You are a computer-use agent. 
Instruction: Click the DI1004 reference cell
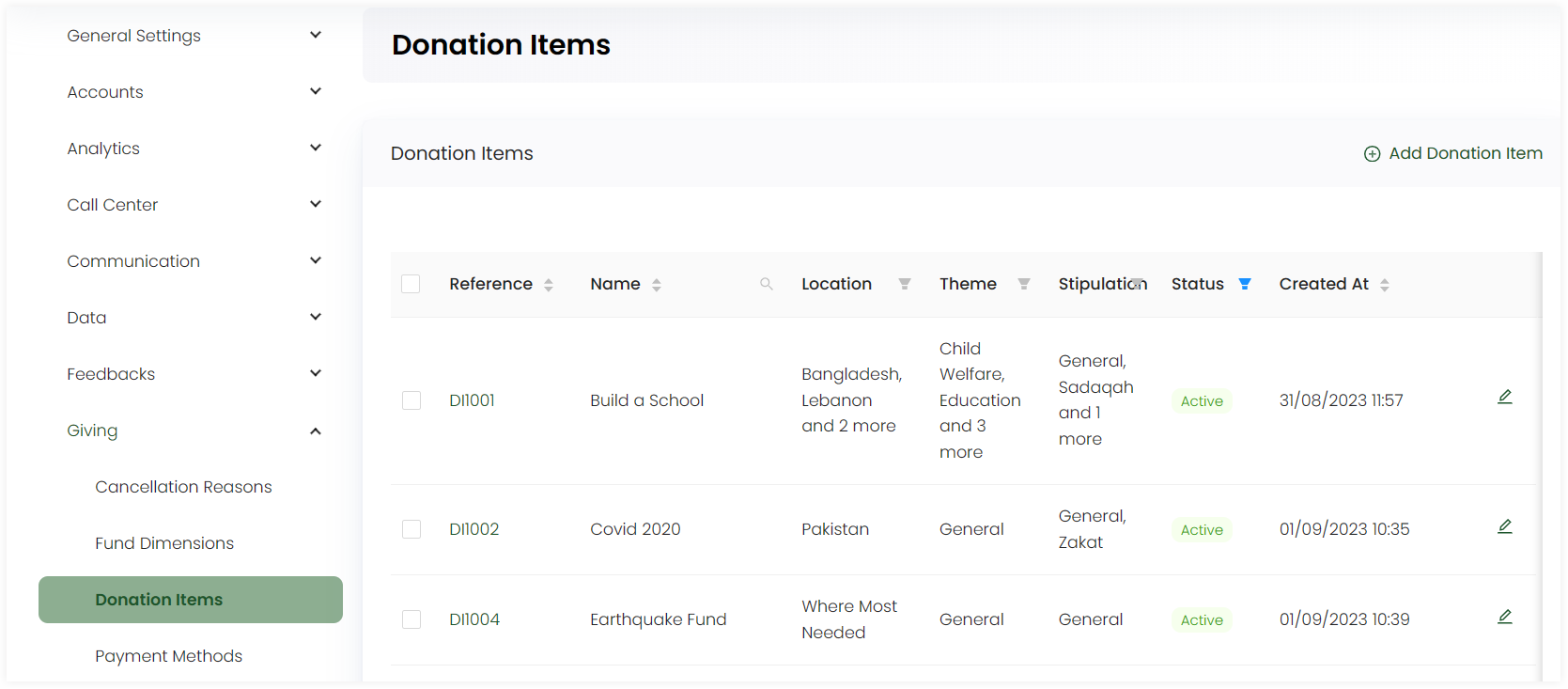tap(474, 619)
